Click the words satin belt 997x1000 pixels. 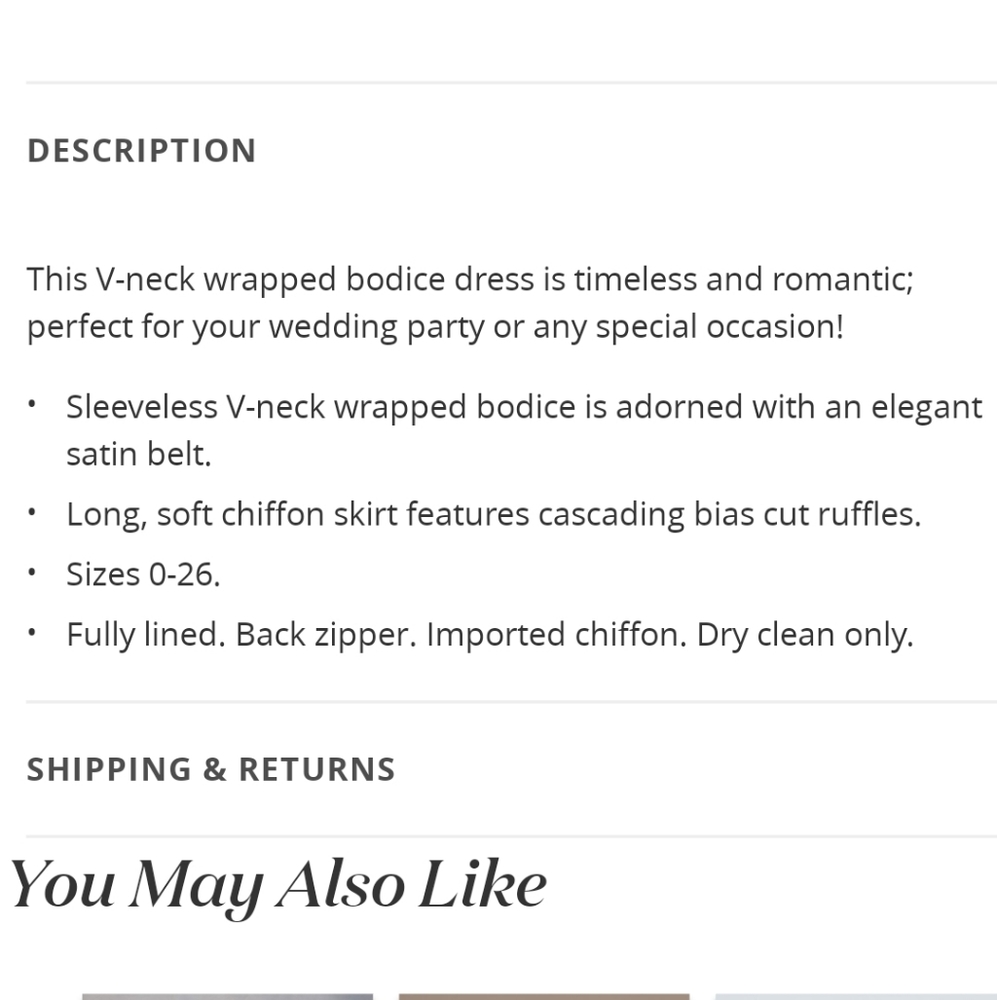tap(138, 454)
